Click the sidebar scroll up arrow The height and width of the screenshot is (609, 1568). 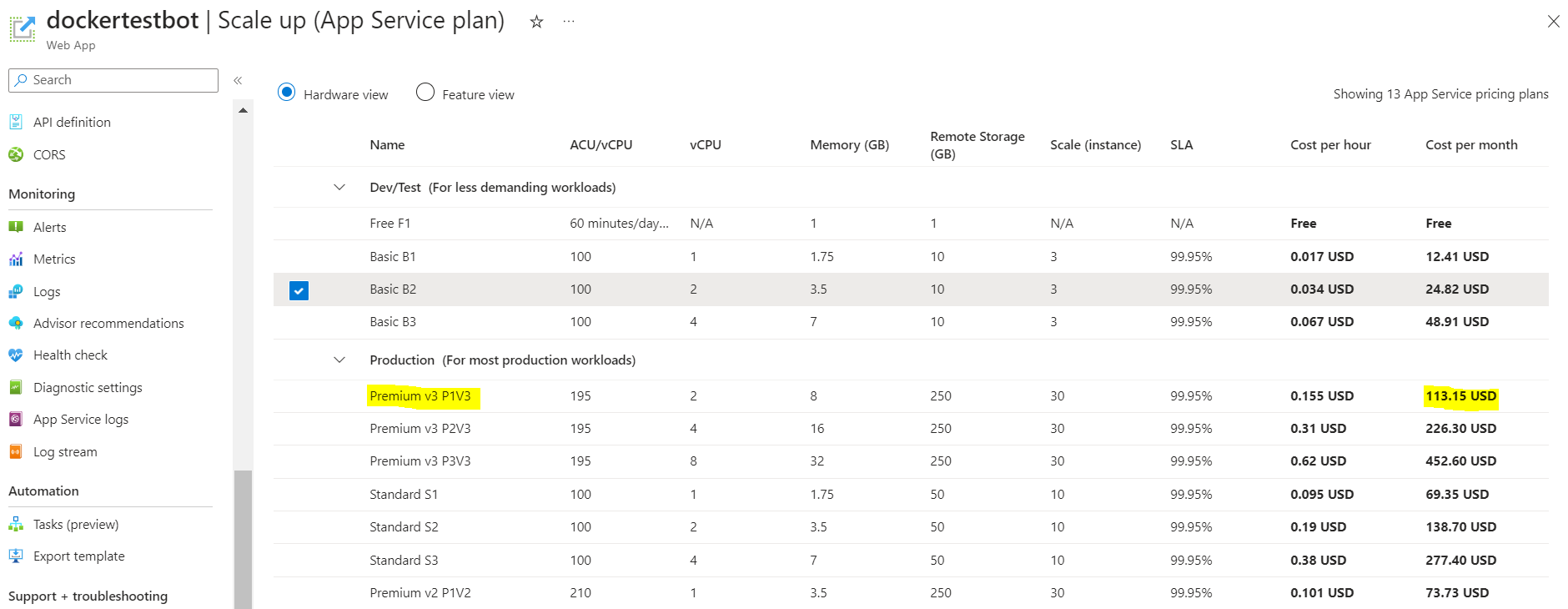point(243,110)
